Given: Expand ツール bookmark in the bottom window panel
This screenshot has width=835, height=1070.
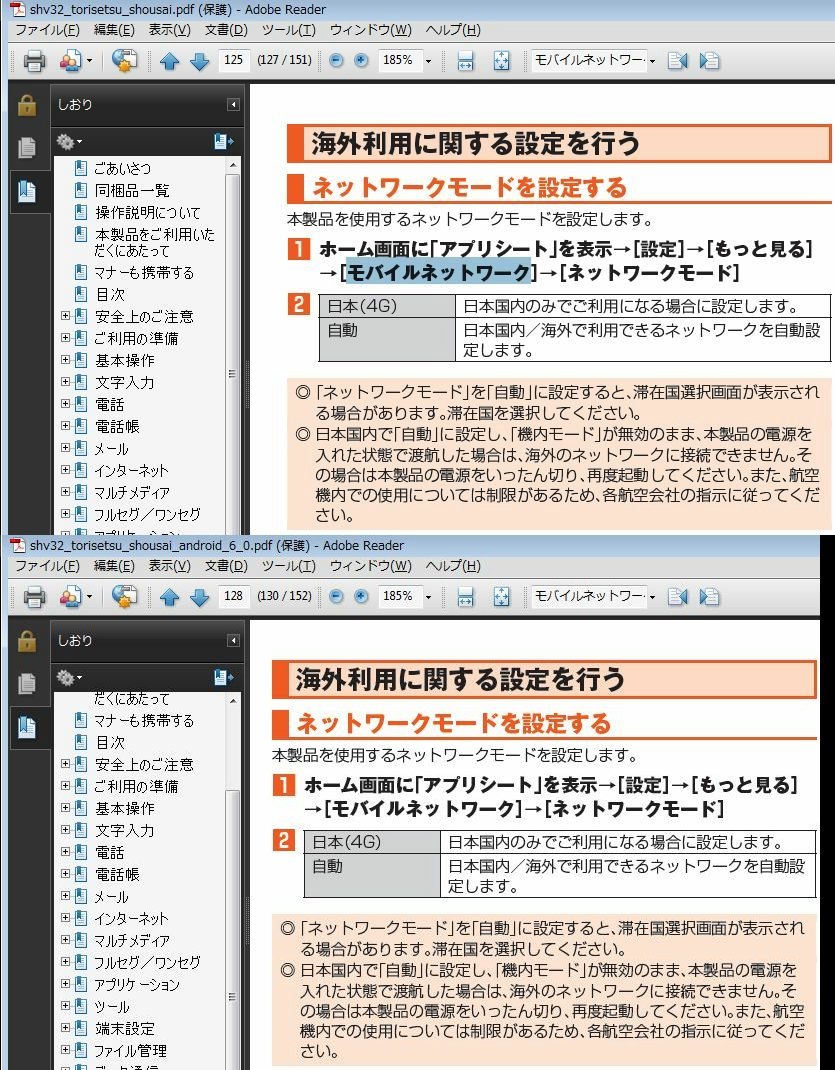Looking at the screenshot, I should pyautogui.click(x=65, y=1006).
